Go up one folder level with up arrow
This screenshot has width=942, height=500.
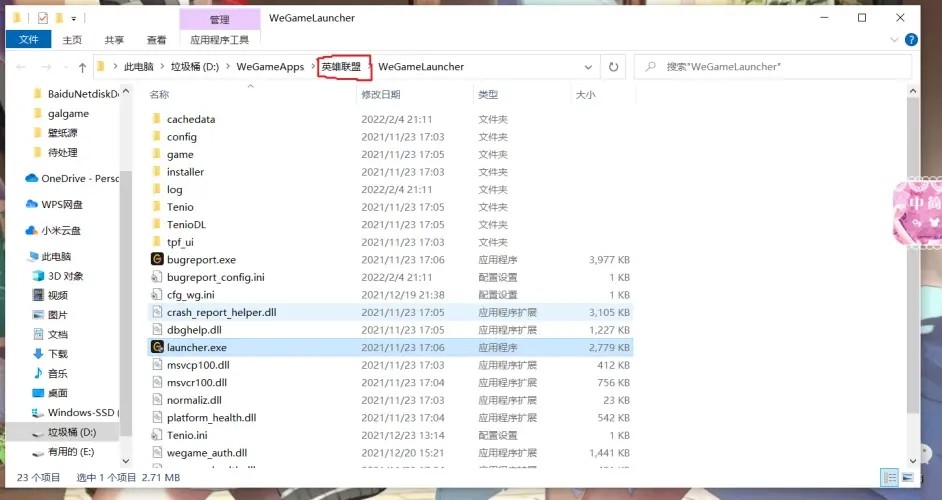(82, 67)
